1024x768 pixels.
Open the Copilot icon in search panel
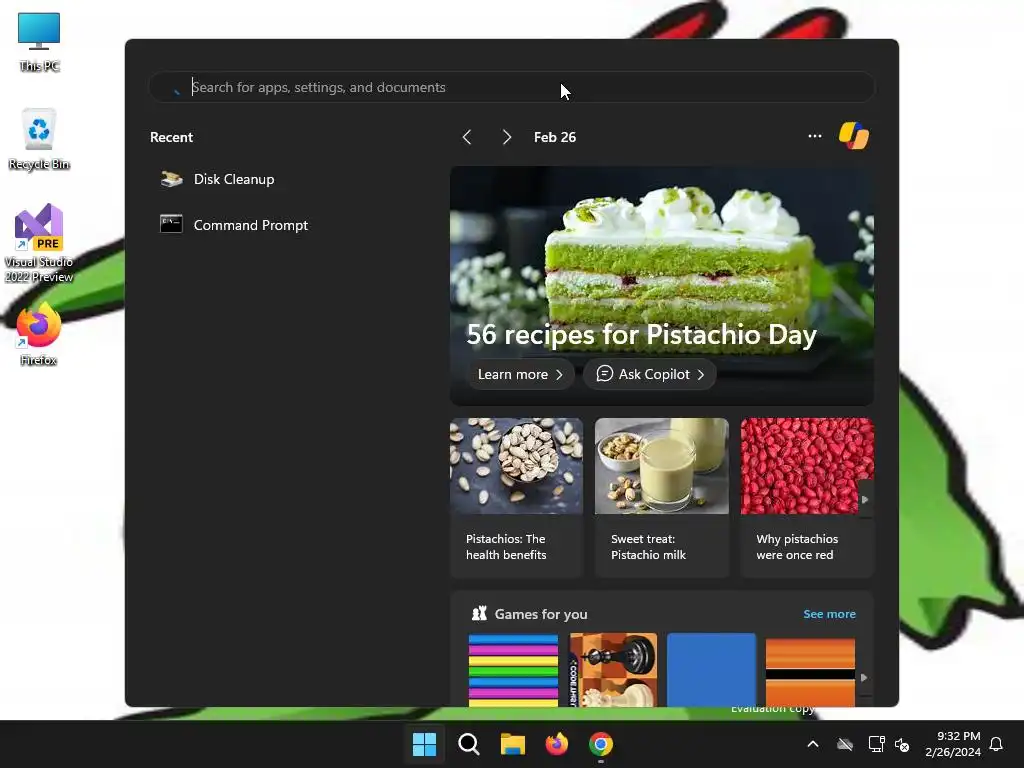[854, 136]
